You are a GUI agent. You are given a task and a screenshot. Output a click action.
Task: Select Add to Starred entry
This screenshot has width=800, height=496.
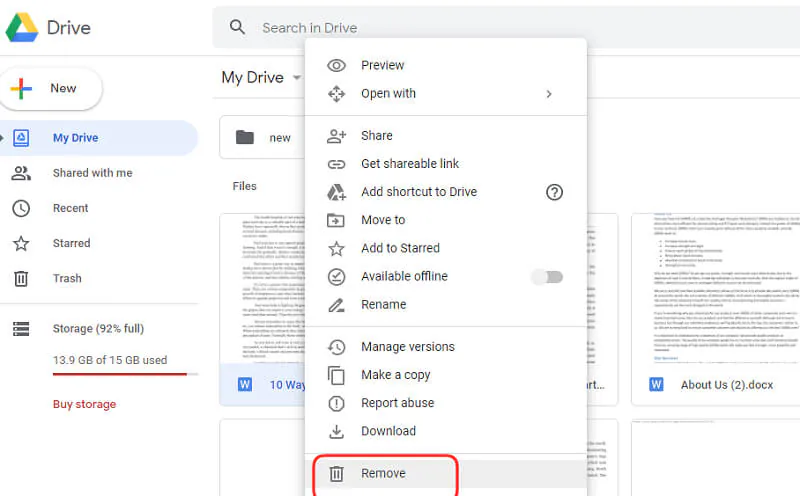(446, 248)
